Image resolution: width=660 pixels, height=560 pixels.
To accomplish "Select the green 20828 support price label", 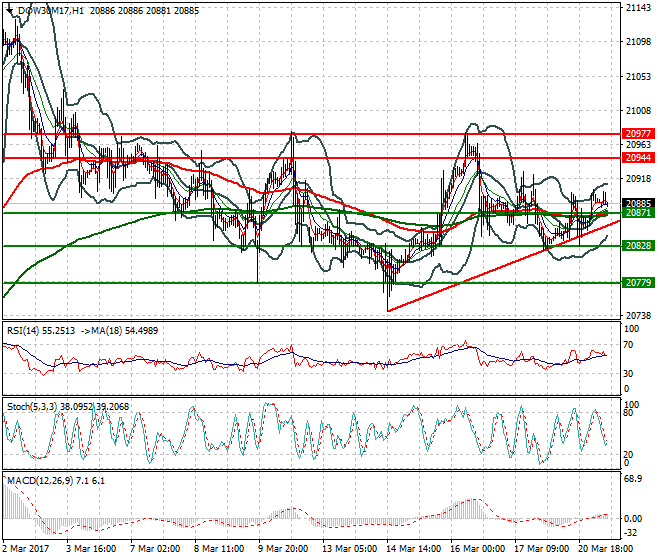I will 638,246.
